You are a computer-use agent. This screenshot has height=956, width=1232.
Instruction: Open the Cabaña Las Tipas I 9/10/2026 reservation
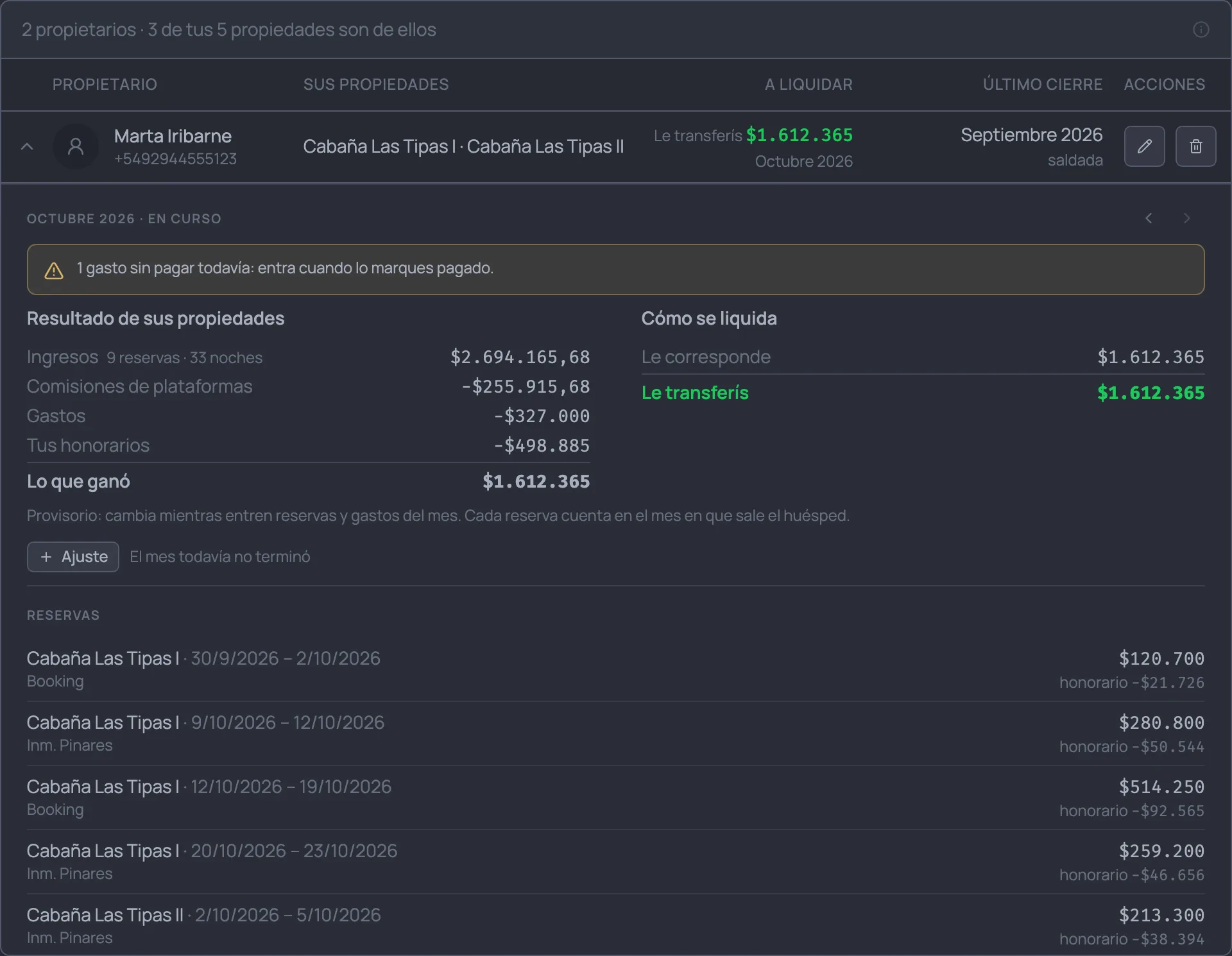(615, 733)
